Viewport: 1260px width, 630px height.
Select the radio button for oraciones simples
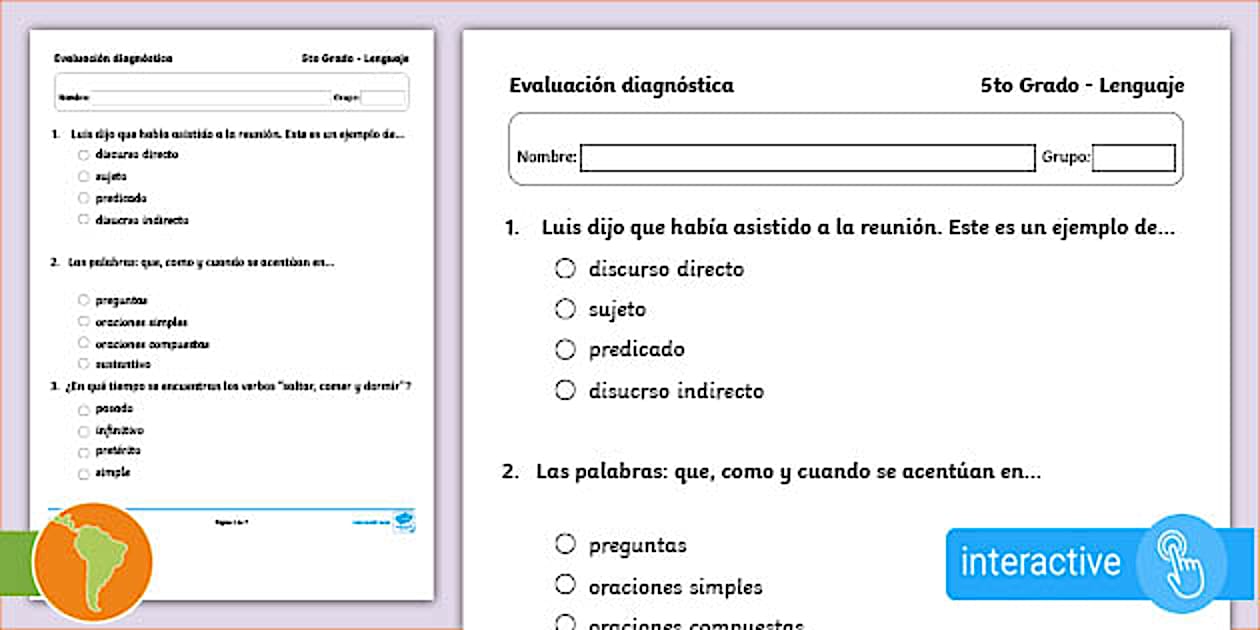coord(565,586)
